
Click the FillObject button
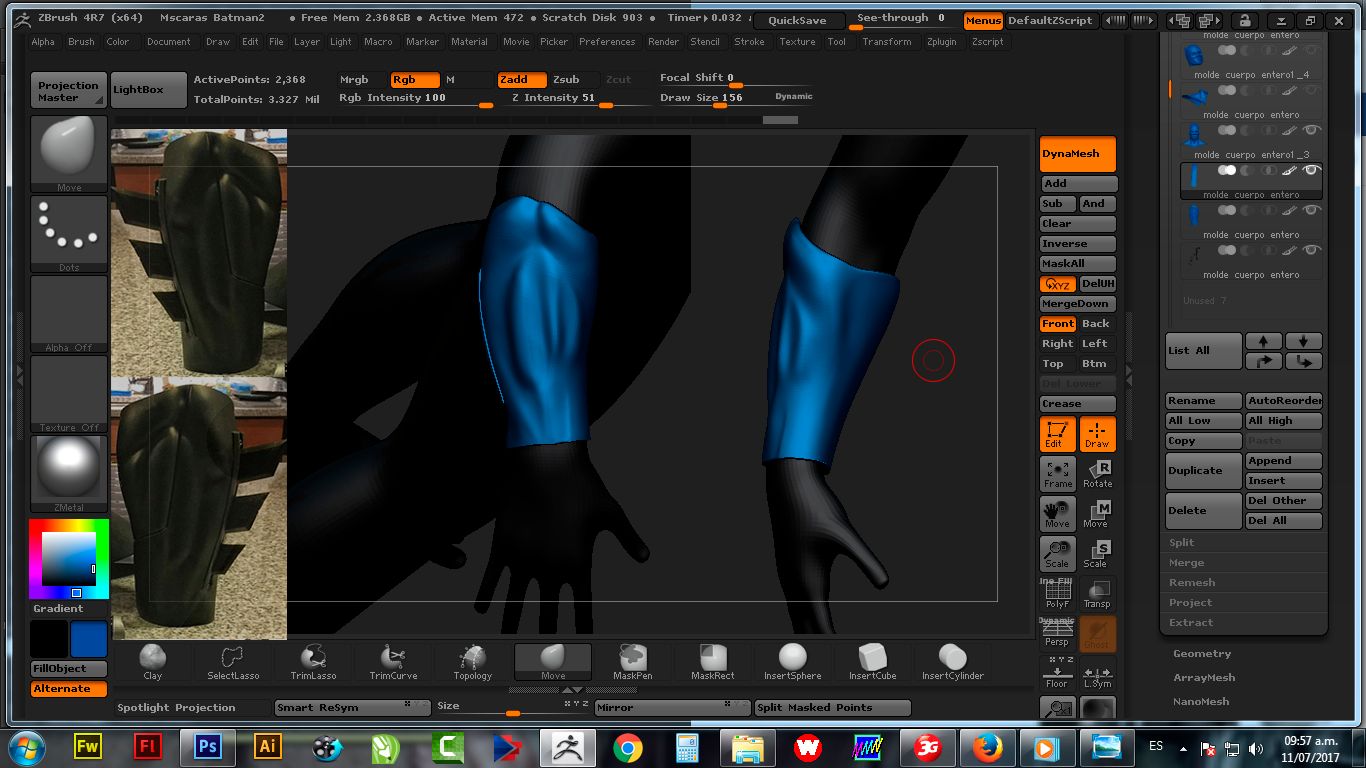(69, 669)
